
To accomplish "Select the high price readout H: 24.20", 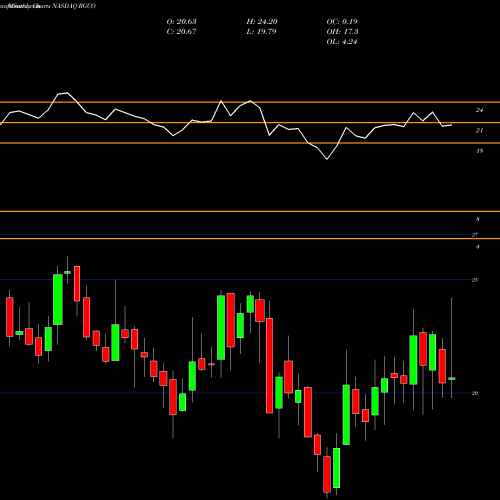I will pos(262,22).
